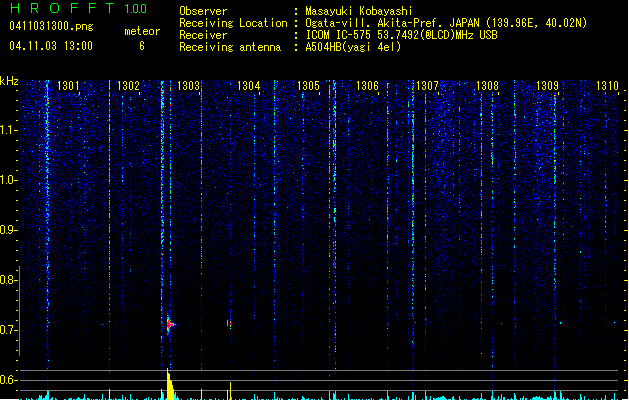Click the 1305 time marker
The image size is (629, 400).
click(x=308, y=85)
